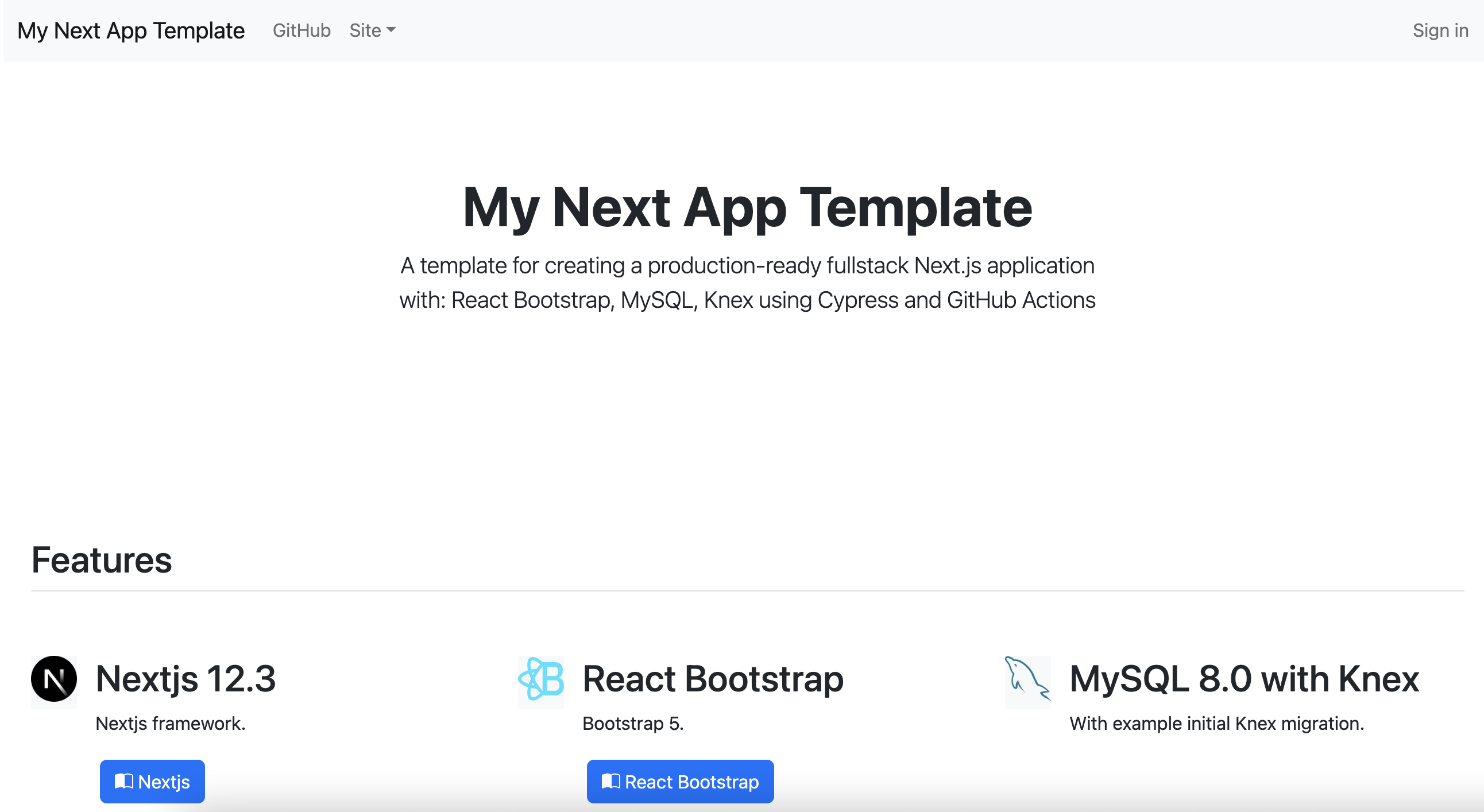Click the My Next App Template navbar brand
The width and height of the screenshot is (1484, 812).
click(x=131, y=30)
